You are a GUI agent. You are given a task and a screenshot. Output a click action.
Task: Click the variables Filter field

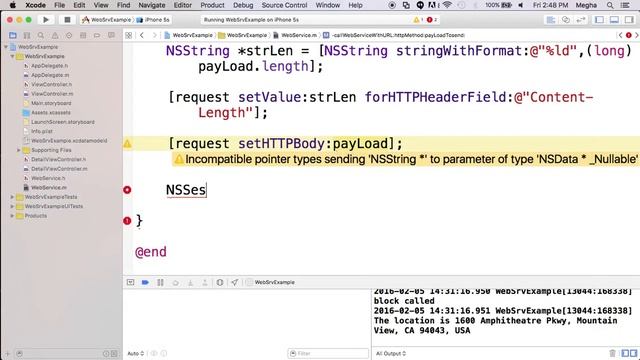click(328, 353)
